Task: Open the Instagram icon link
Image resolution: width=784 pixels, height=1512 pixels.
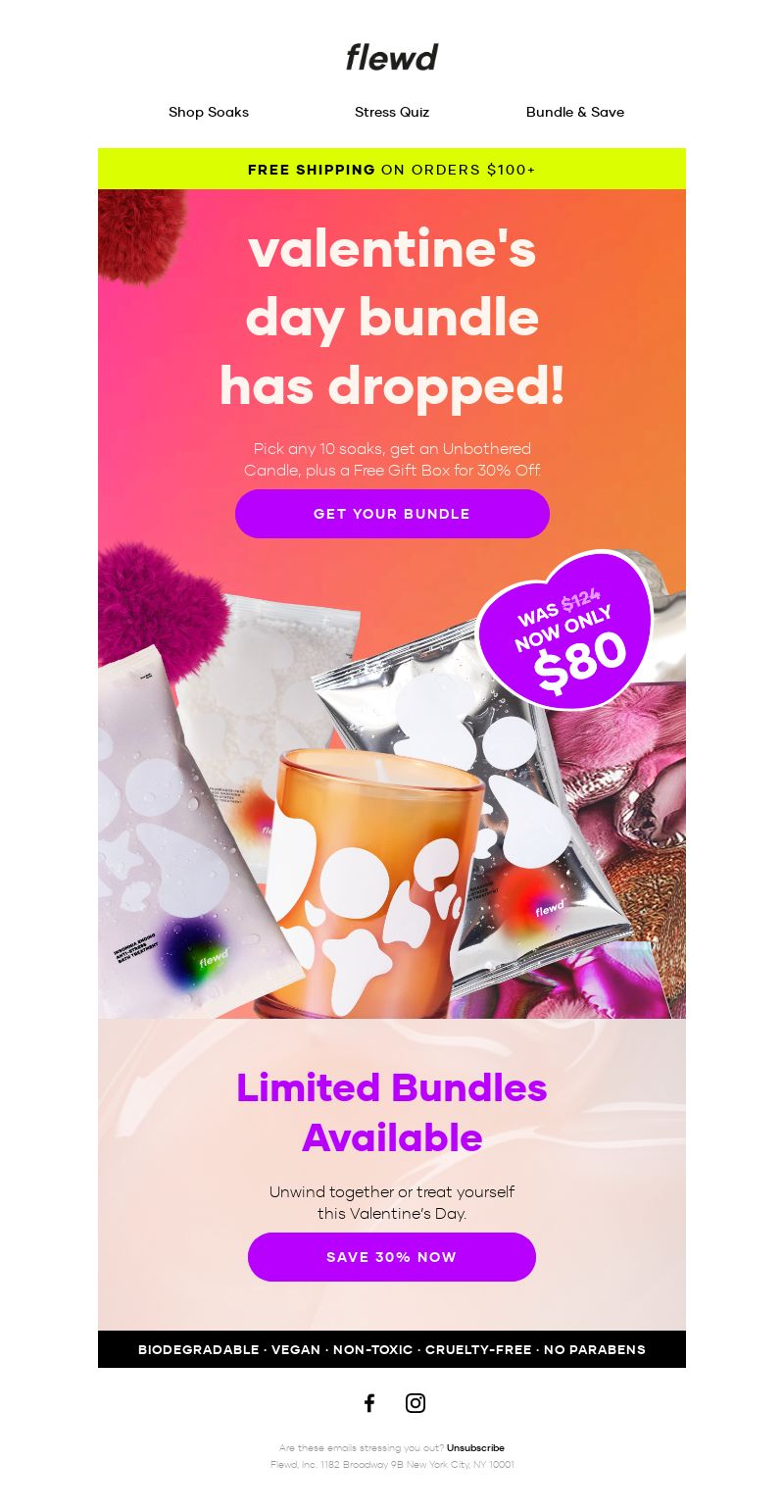Action: coord(416,1403)
